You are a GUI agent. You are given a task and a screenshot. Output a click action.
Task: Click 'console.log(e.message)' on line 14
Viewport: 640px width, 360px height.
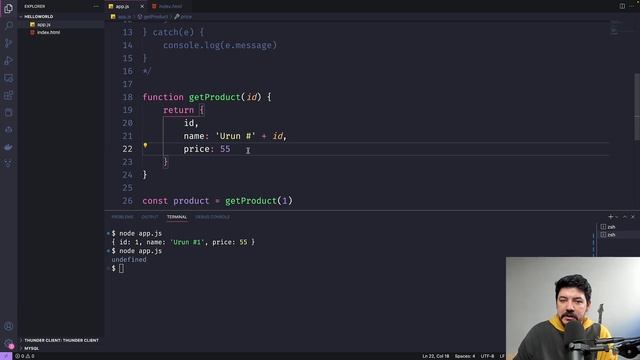tap(220, 45)
